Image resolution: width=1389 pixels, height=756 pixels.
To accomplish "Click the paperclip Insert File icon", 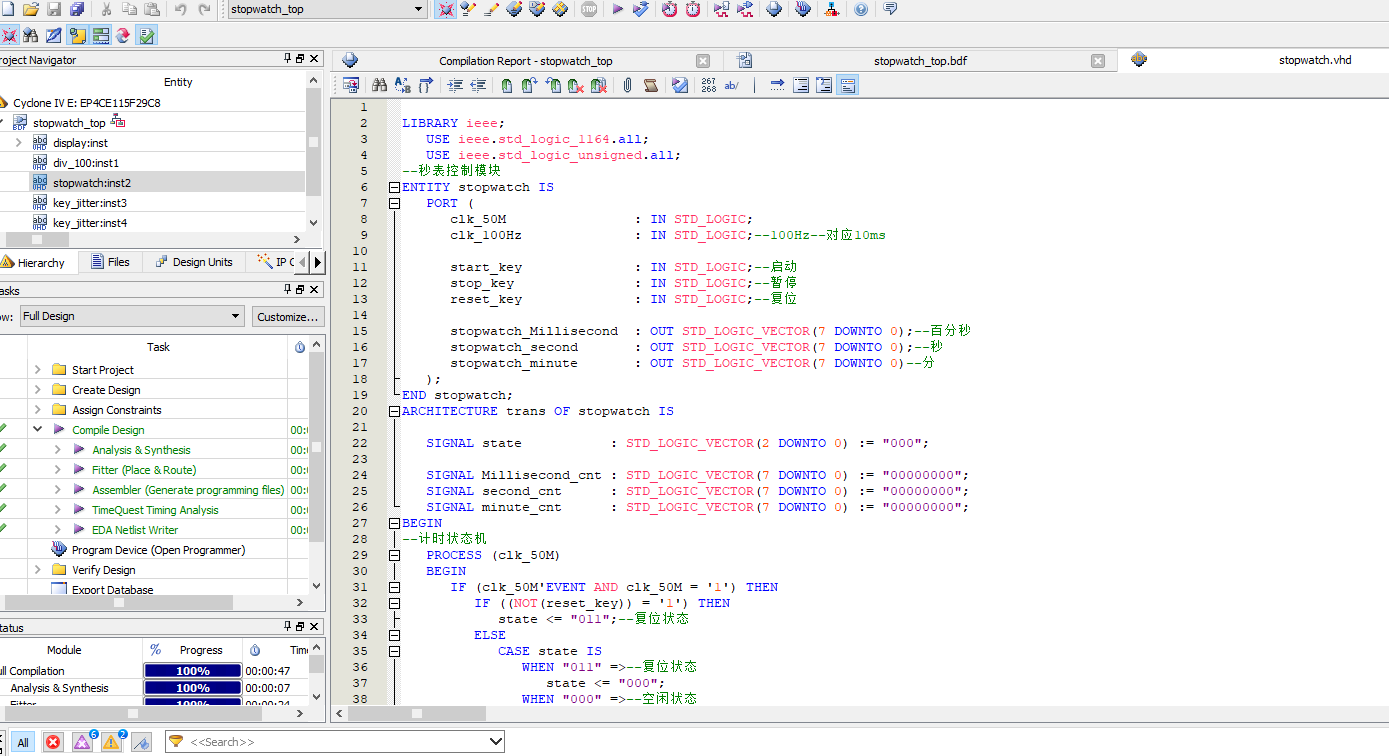I will [x=627, y=85].
